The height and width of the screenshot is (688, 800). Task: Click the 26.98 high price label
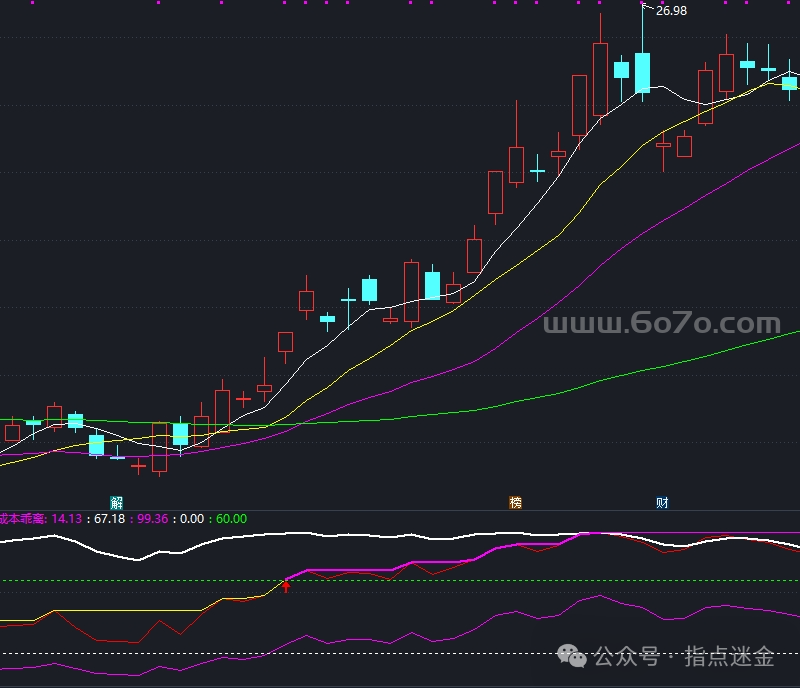tap(671, 11)
